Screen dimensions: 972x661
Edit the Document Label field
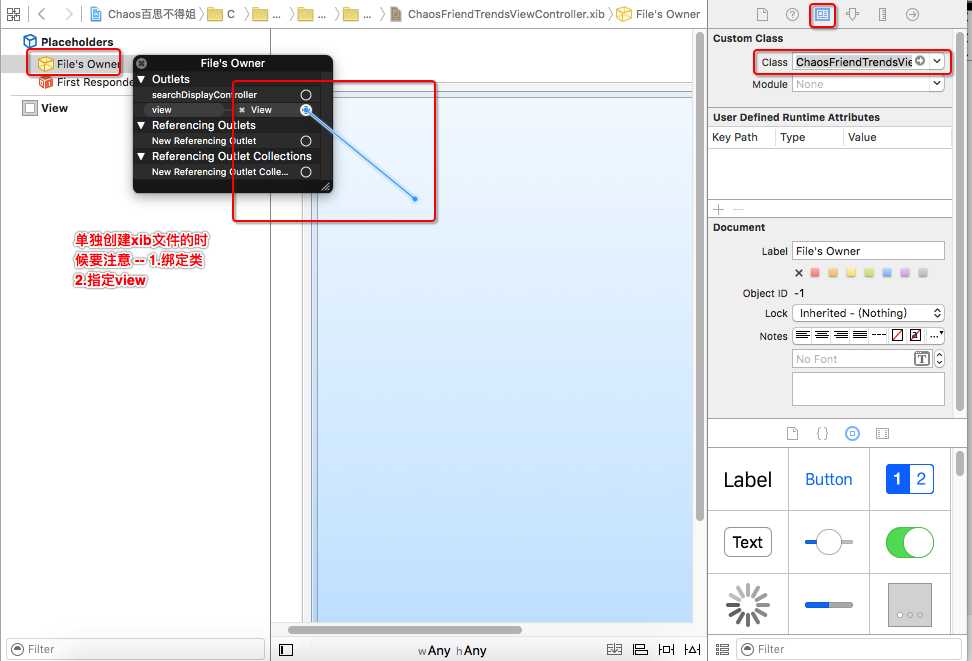(x=868, y=251)
